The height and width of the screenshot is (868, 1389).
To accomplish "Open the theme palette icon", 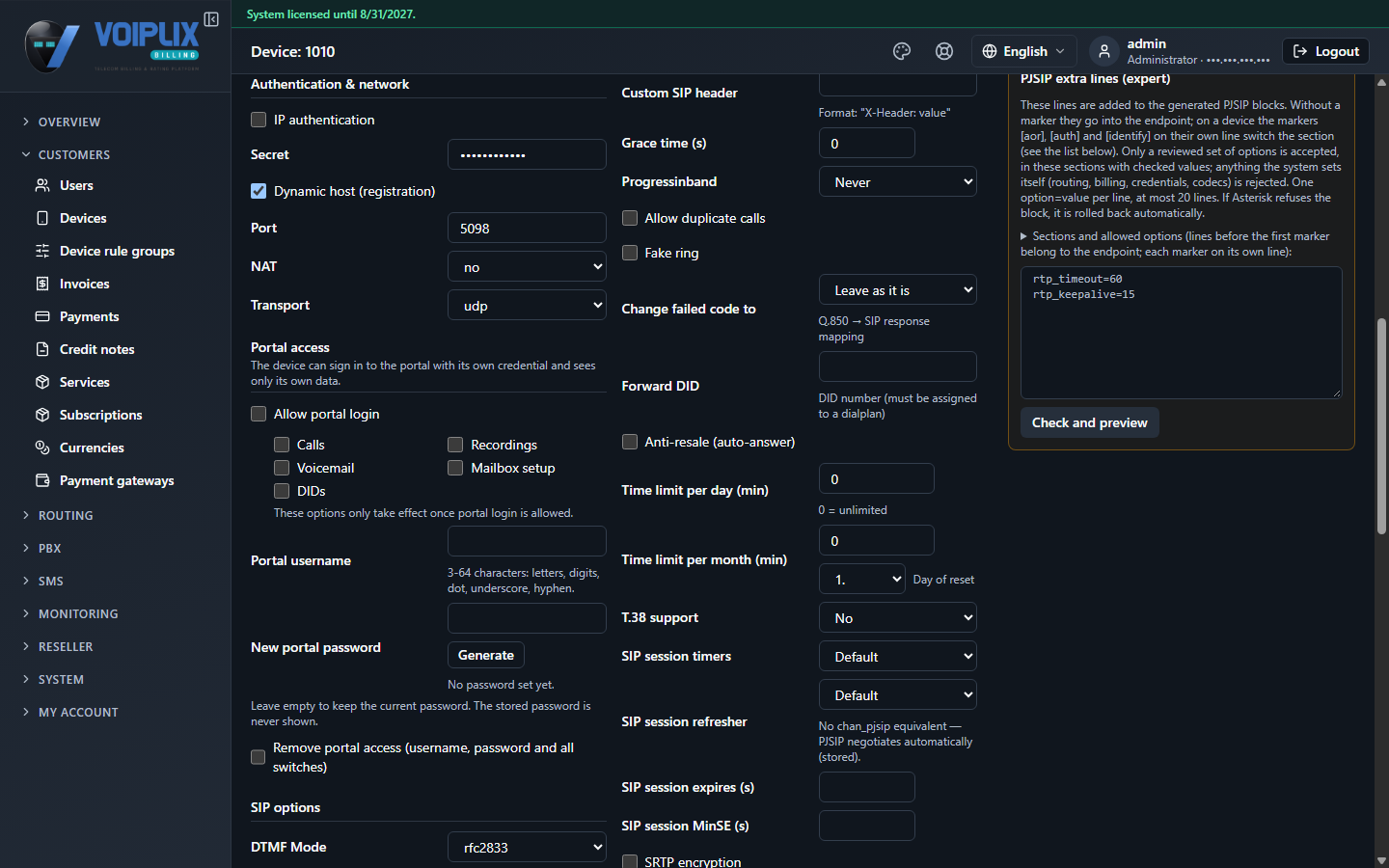I will click(902, 51).
